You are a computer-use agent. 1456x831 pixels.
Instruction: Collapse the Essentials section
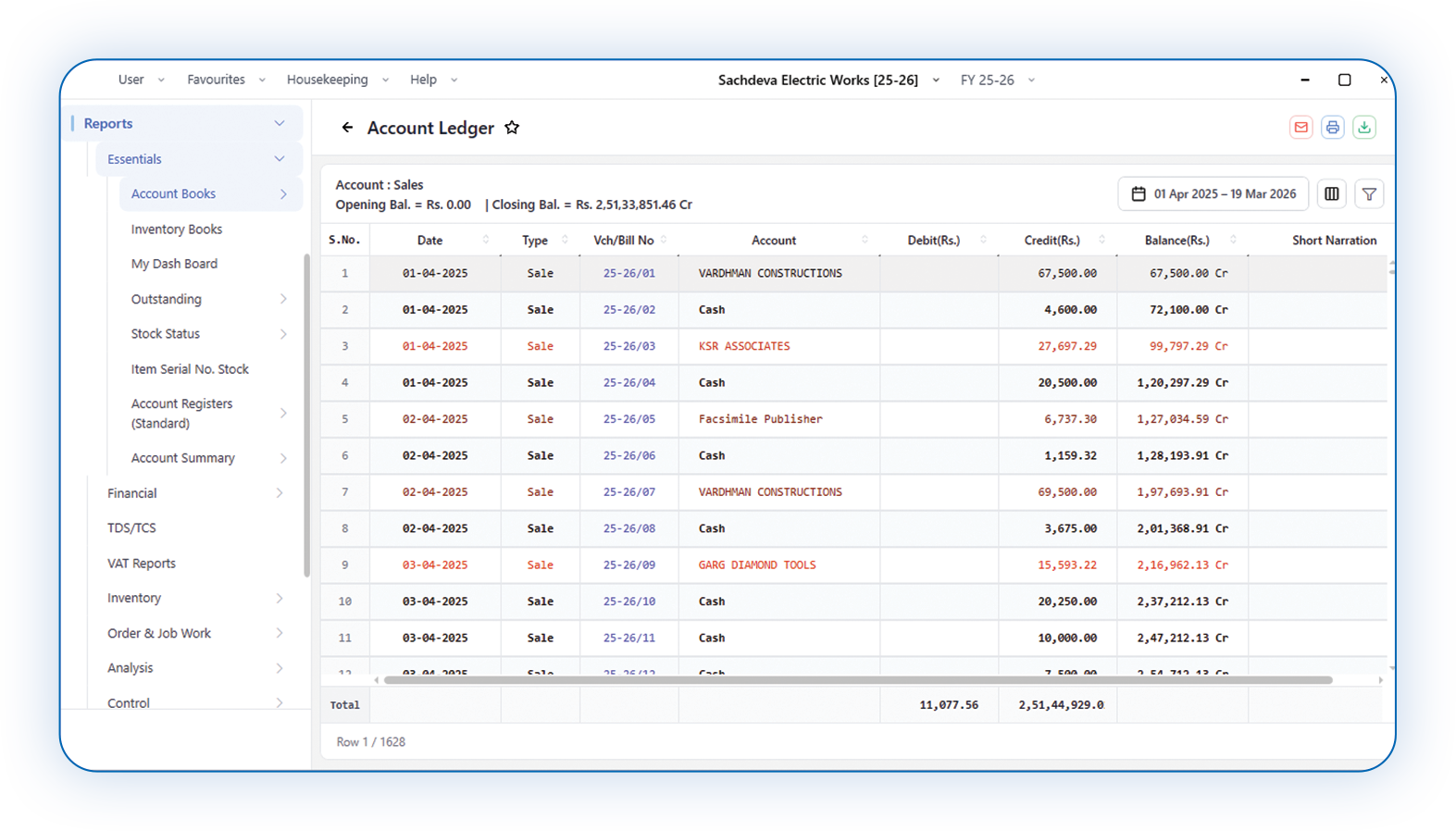pyautogui.click(x=280, y=159)
